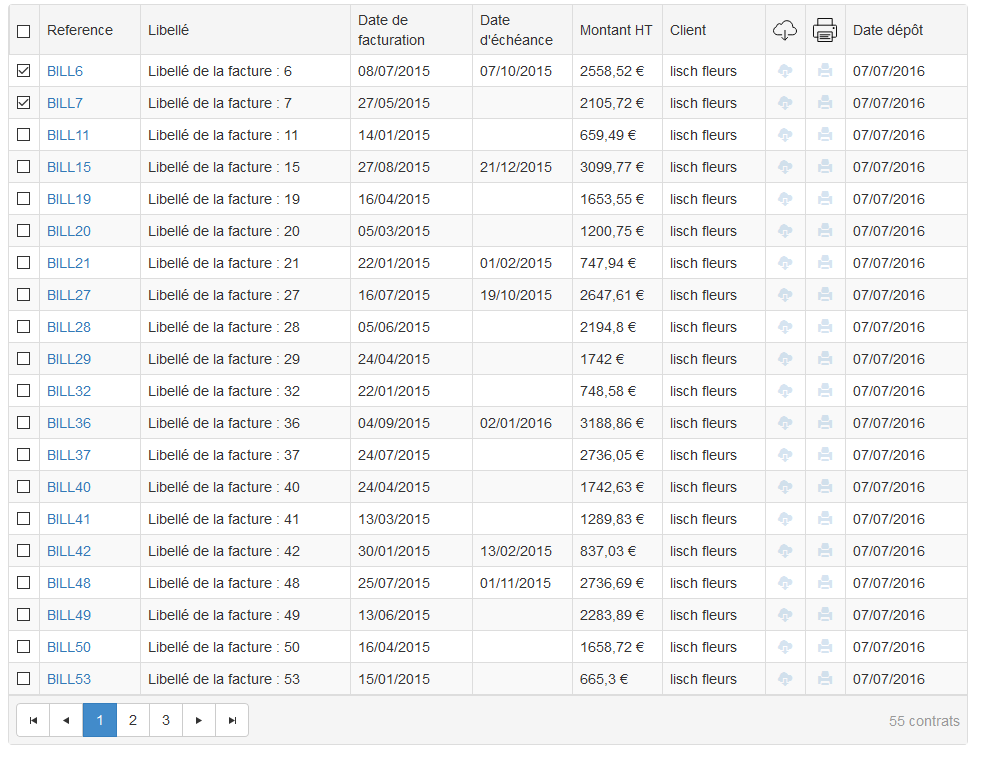Sort by Client column header
The image size is (988, 766).
pyautogui.click(x=687, y=30)
